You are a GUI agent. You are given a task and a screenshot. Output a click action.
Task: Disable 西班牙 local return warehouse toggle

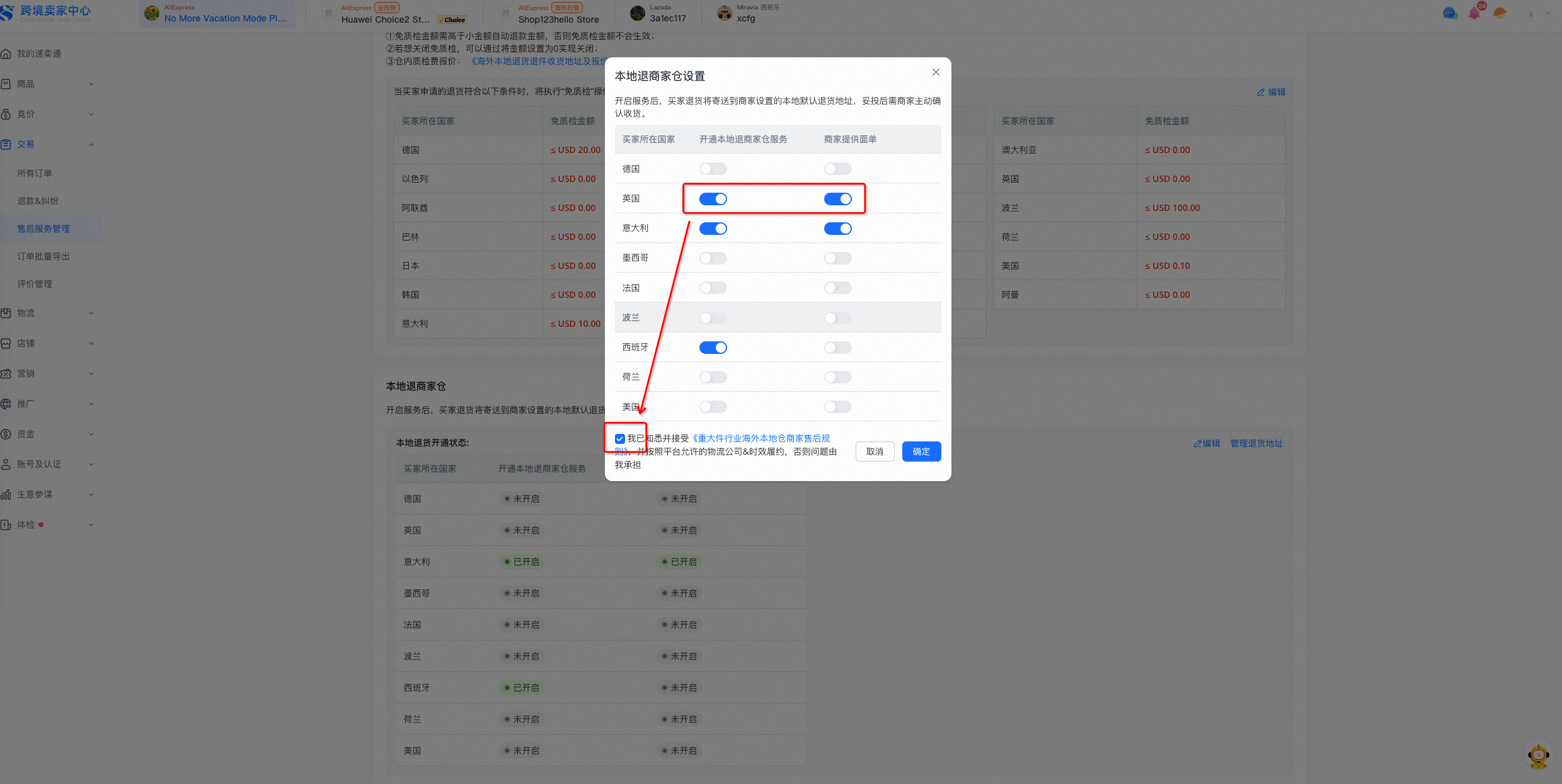[713, 348]
